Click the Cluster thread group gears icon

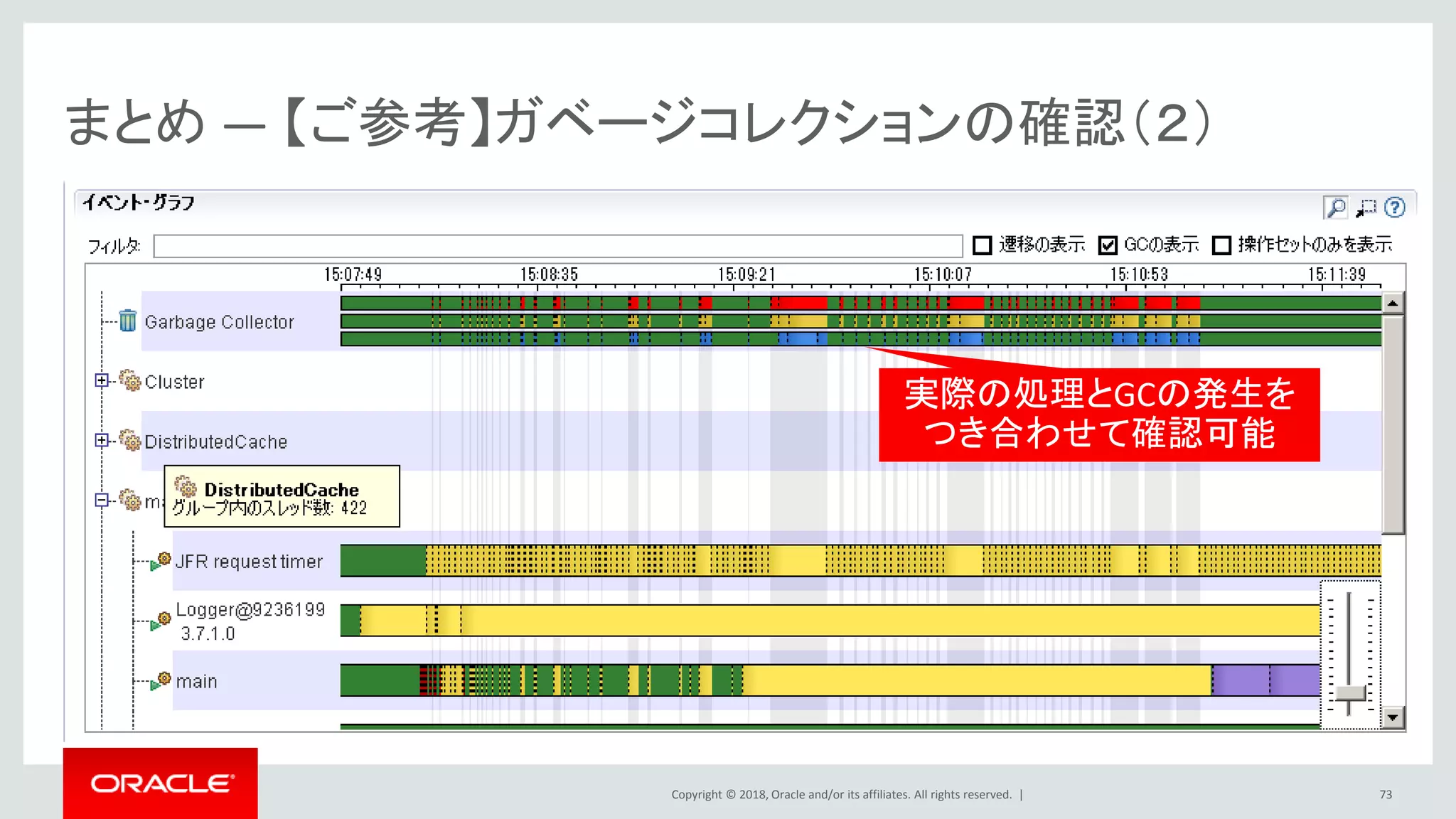130,380
